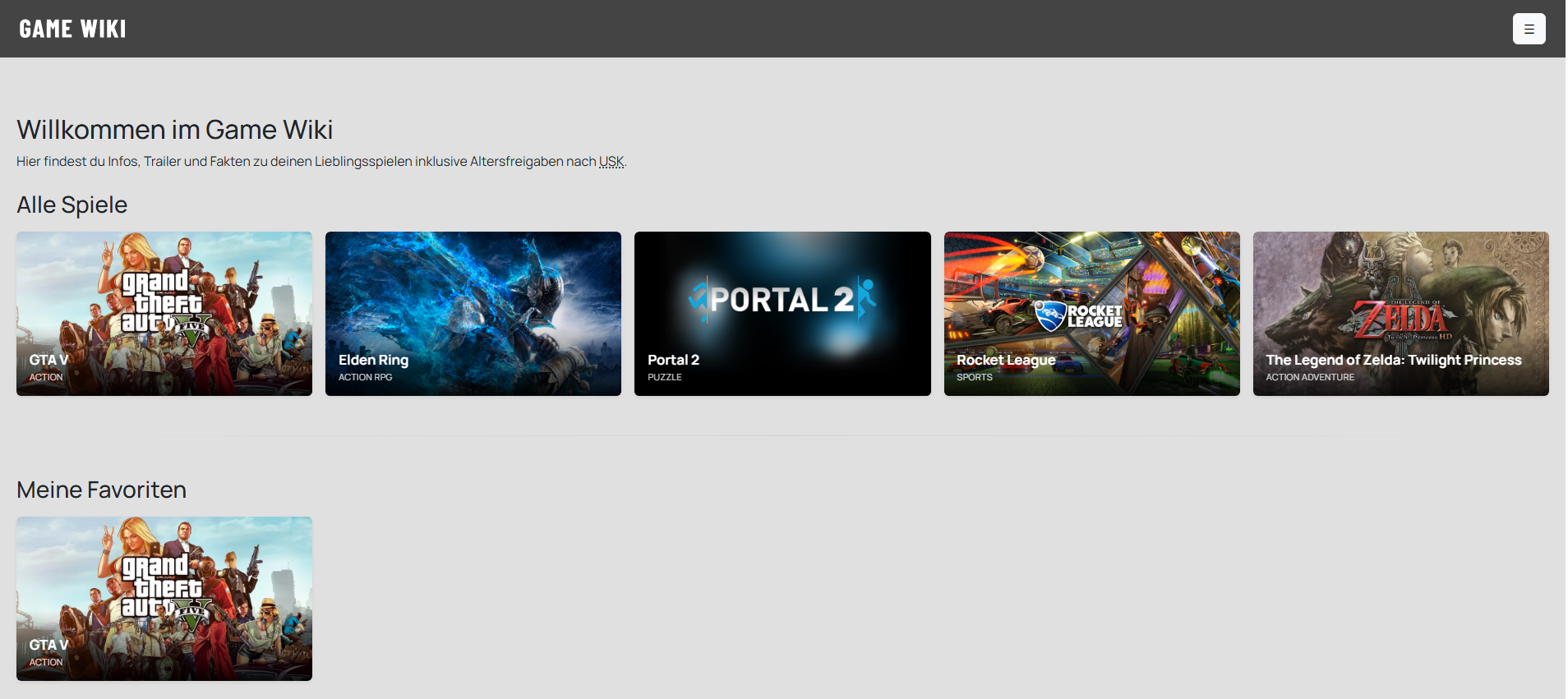Click the 'Elden Ring' title text
Viewport: 1568px width, 699px height.
[x=374, y=360]
